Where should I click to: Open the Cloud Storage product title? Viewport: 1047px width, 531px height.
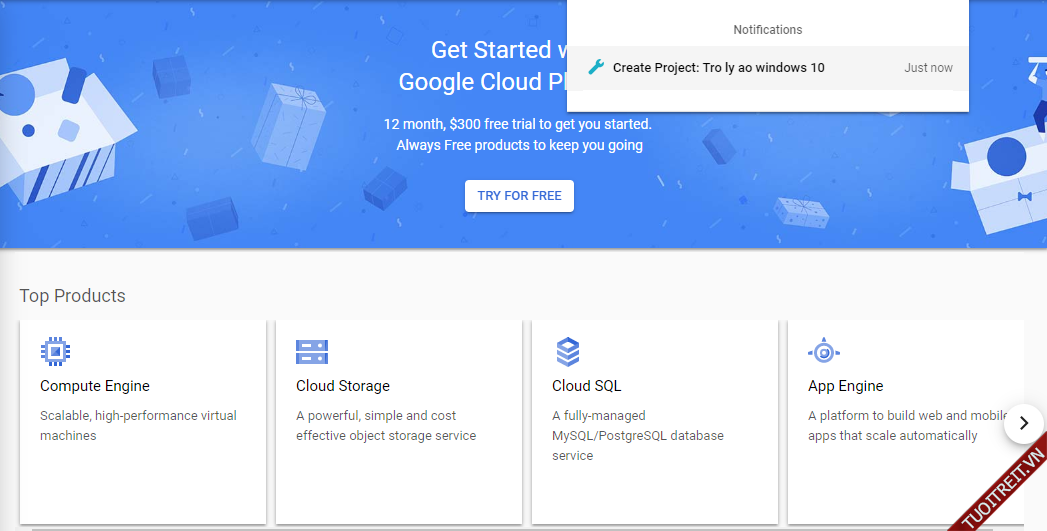(343, 386)
